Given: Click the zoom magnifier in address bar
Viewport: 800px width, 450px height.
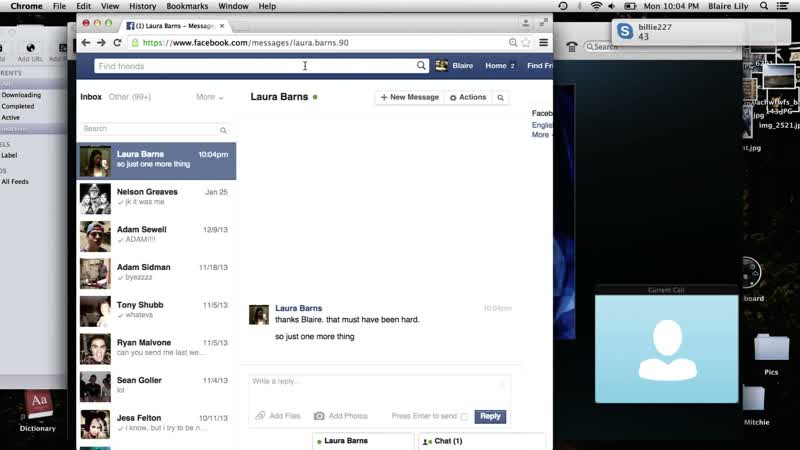Looking at the screenshot, I should coord(513,43).
